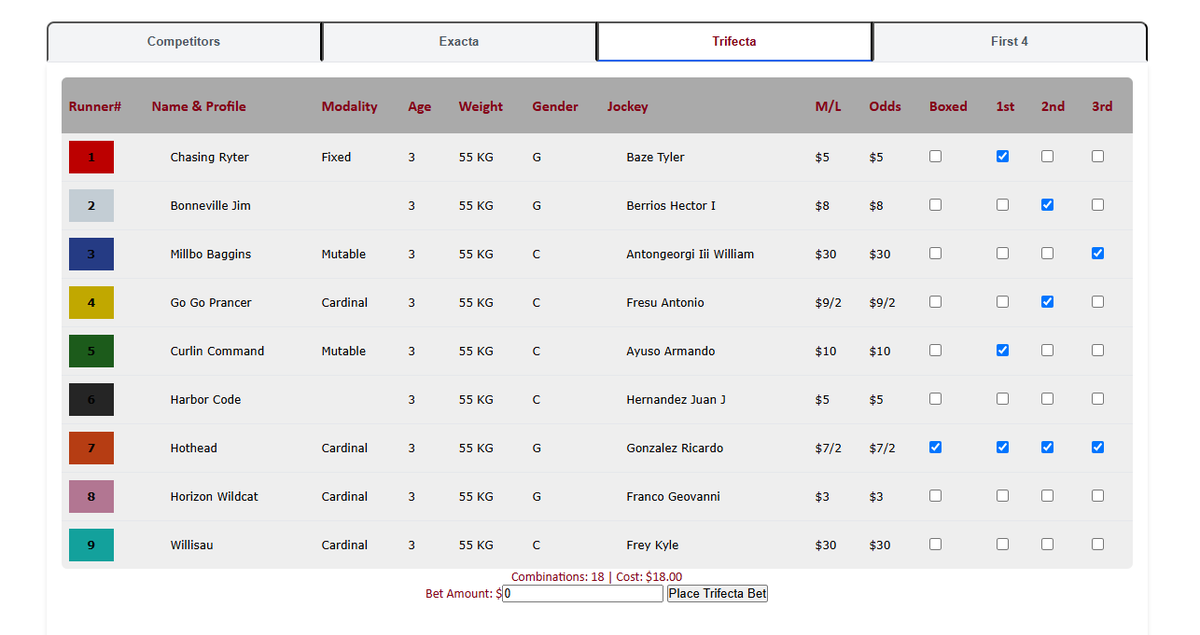Screen dimensions: 1200x635
Task: Click jockey Hernandez Juan J
Action: (x=676, y=400)
